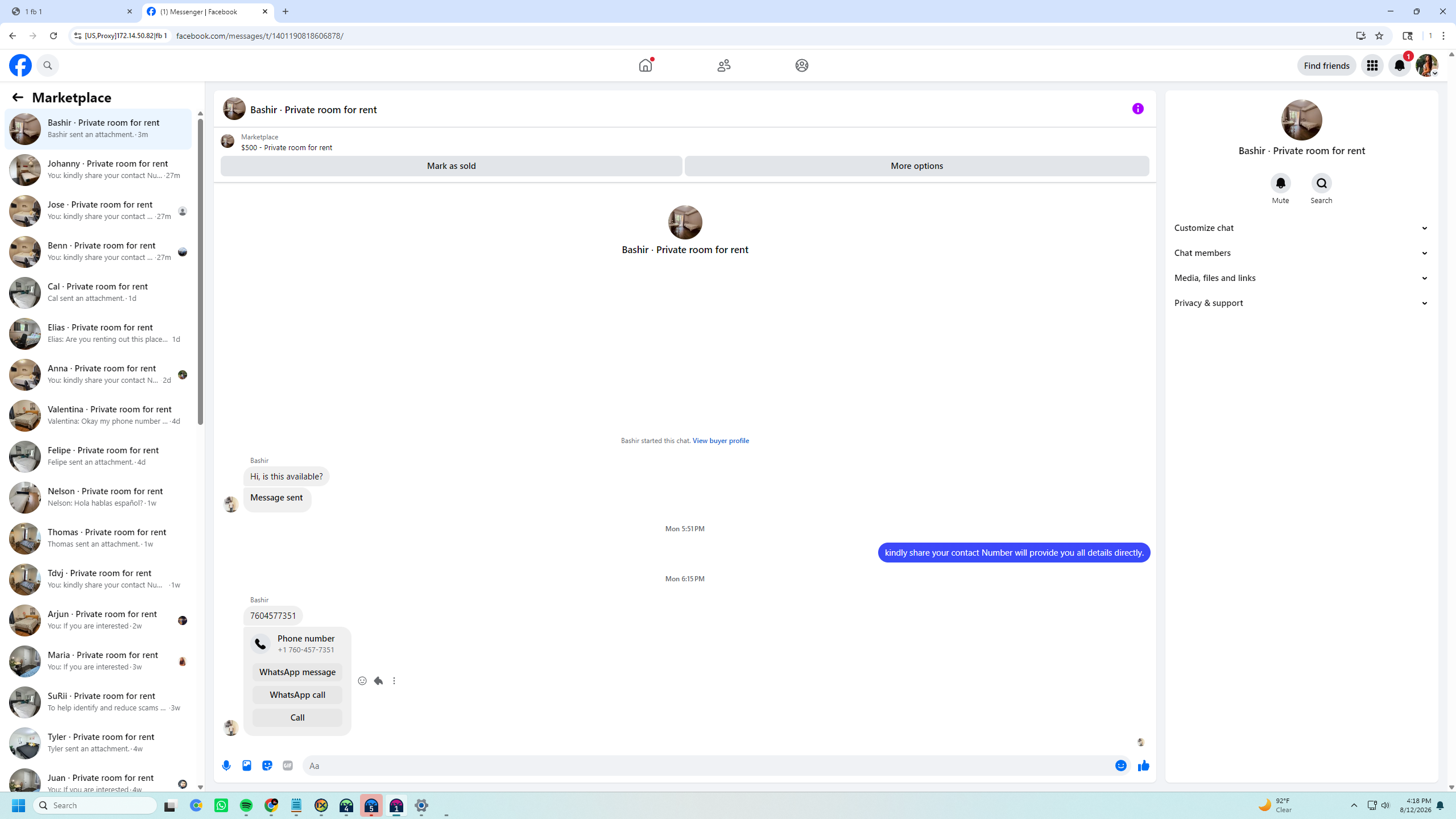The width and height of the screenshot is (1456, 819).
Task: React to phone number message with emoji icon
Action: click(362, 681)
